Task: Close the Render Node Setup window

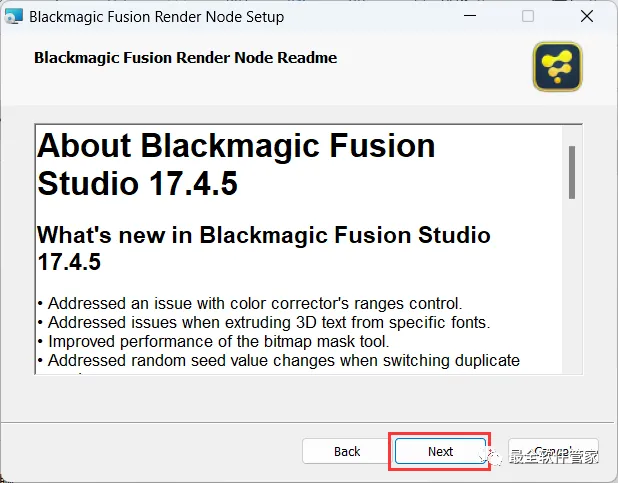Action: pyautogui.click(x=587, y=16)
